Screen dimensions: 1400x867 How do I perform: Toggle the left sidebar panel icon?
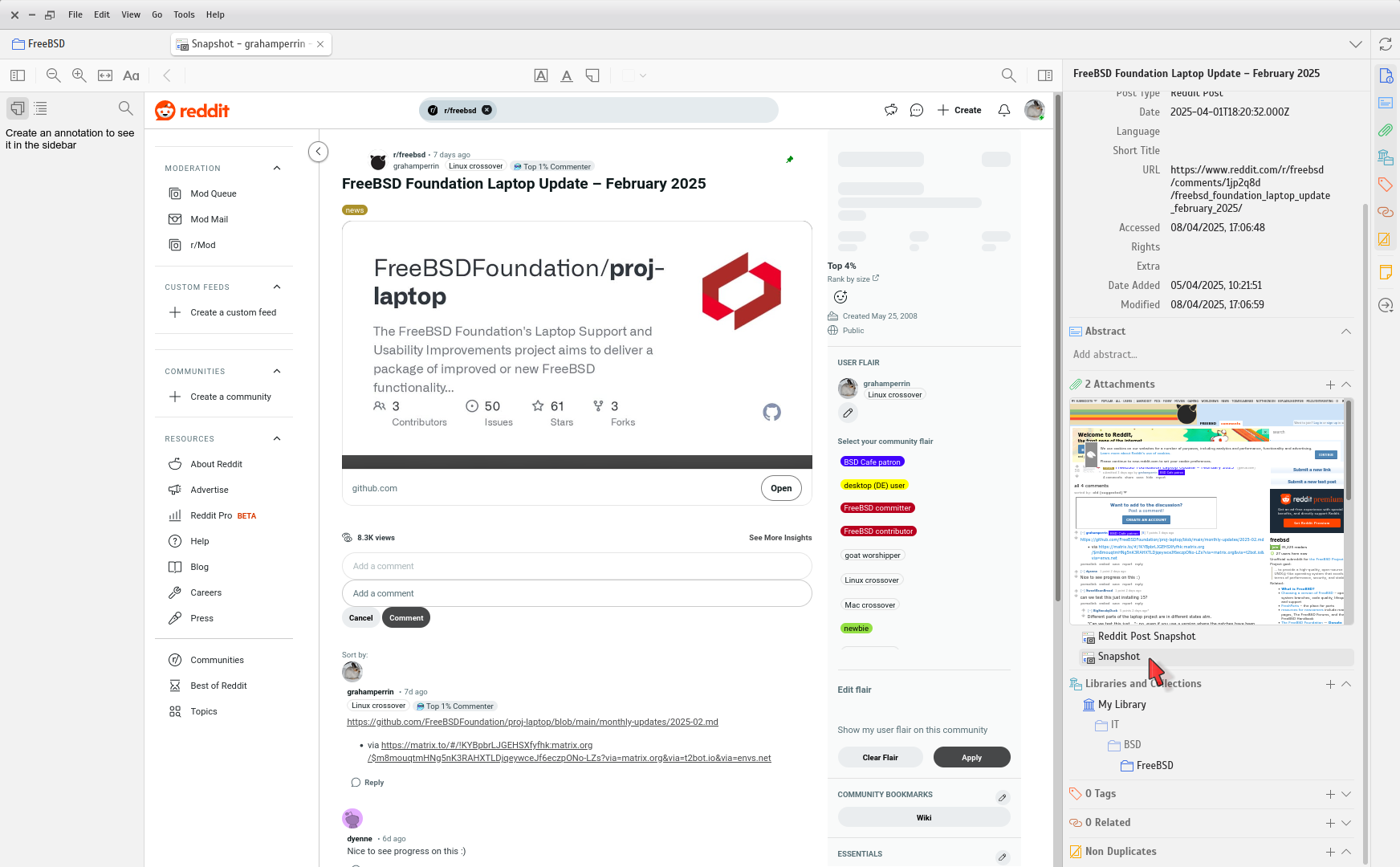pos(18,75)
